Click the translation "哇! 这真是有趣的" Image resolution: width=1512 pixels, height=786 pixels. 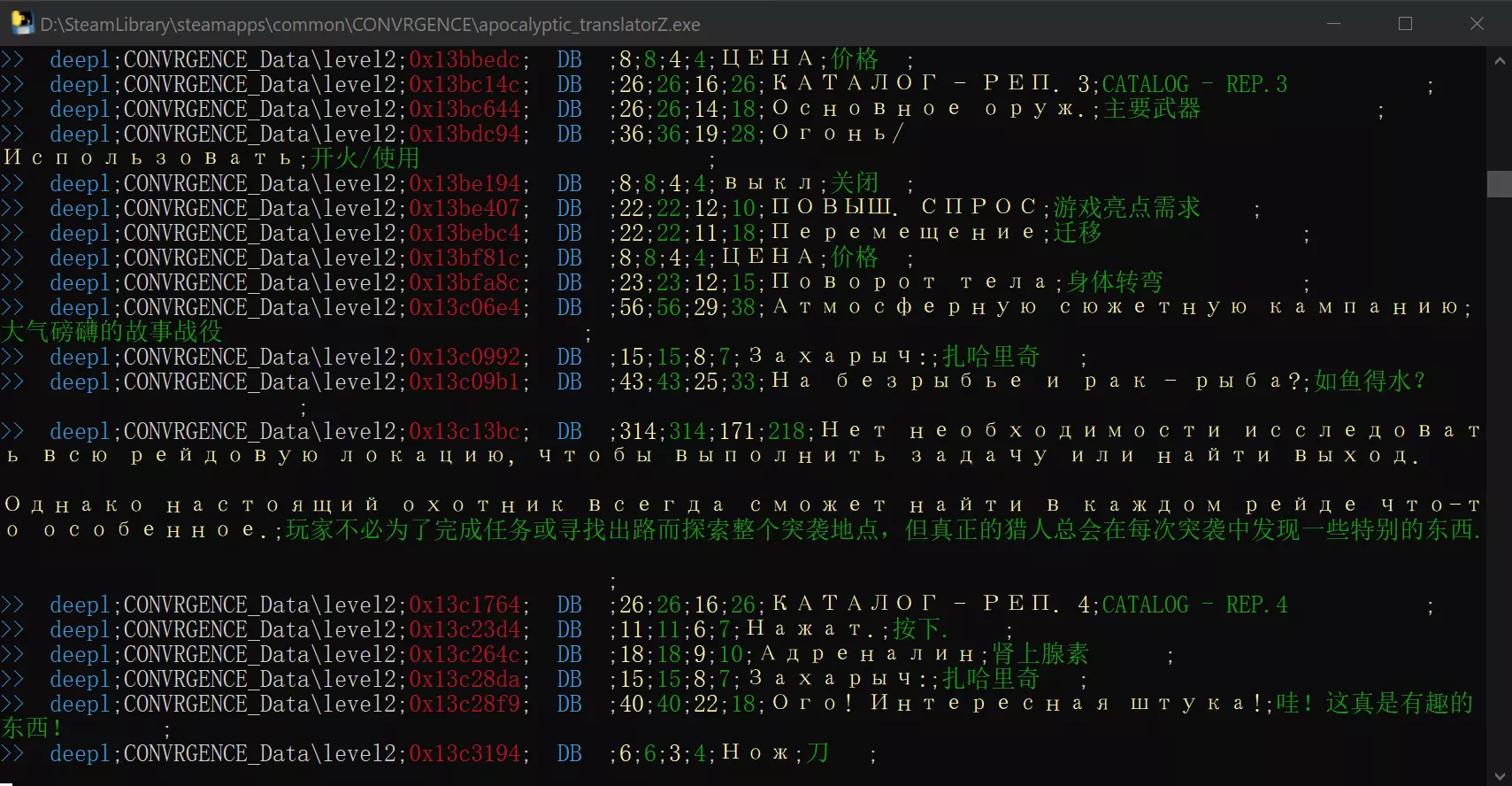click(1375, 704)
